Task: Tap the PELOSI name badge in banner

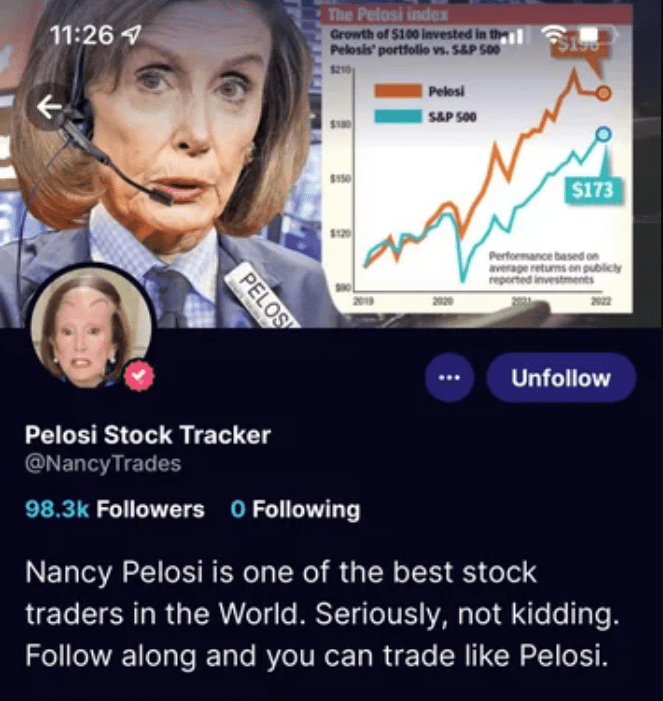Action: click(263, 295)
